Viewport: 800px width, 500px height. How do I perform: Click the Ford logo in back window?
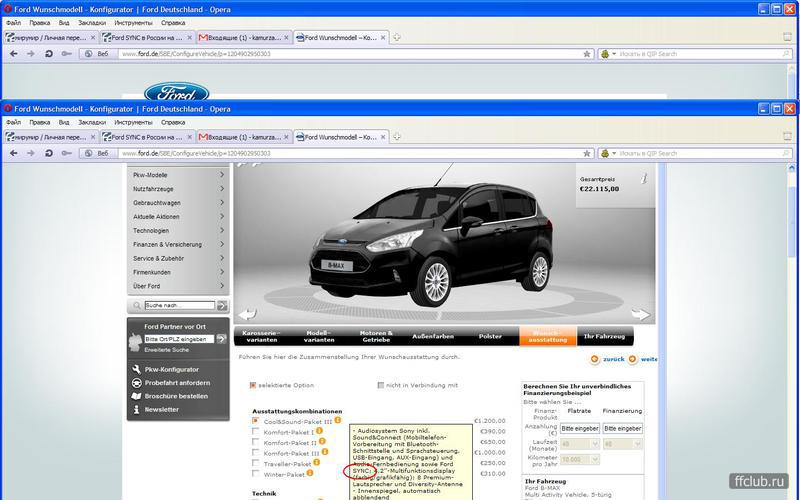click(177, 91)
